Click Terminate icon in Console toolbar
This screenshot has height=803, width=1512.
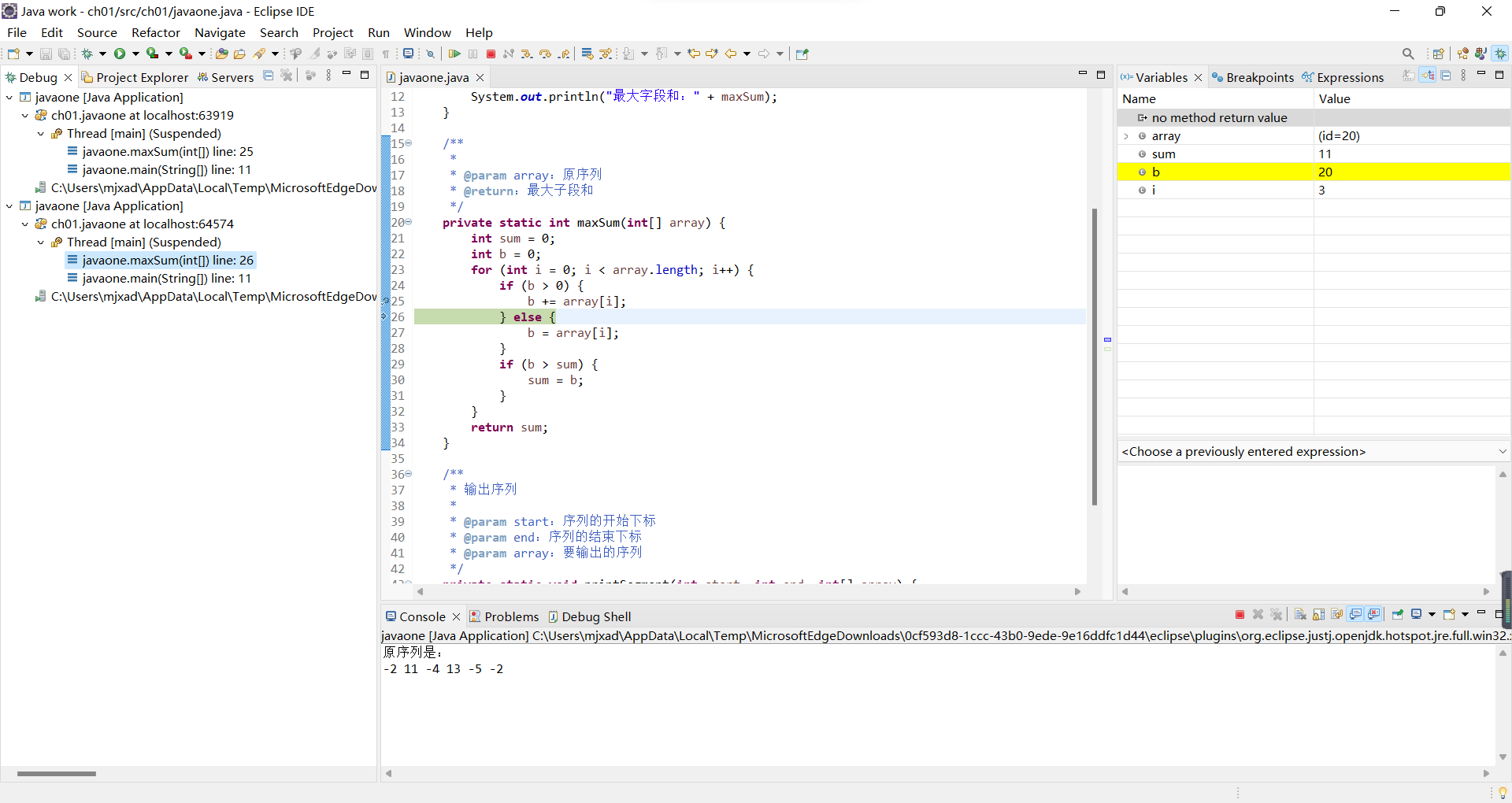point(1240,615)
